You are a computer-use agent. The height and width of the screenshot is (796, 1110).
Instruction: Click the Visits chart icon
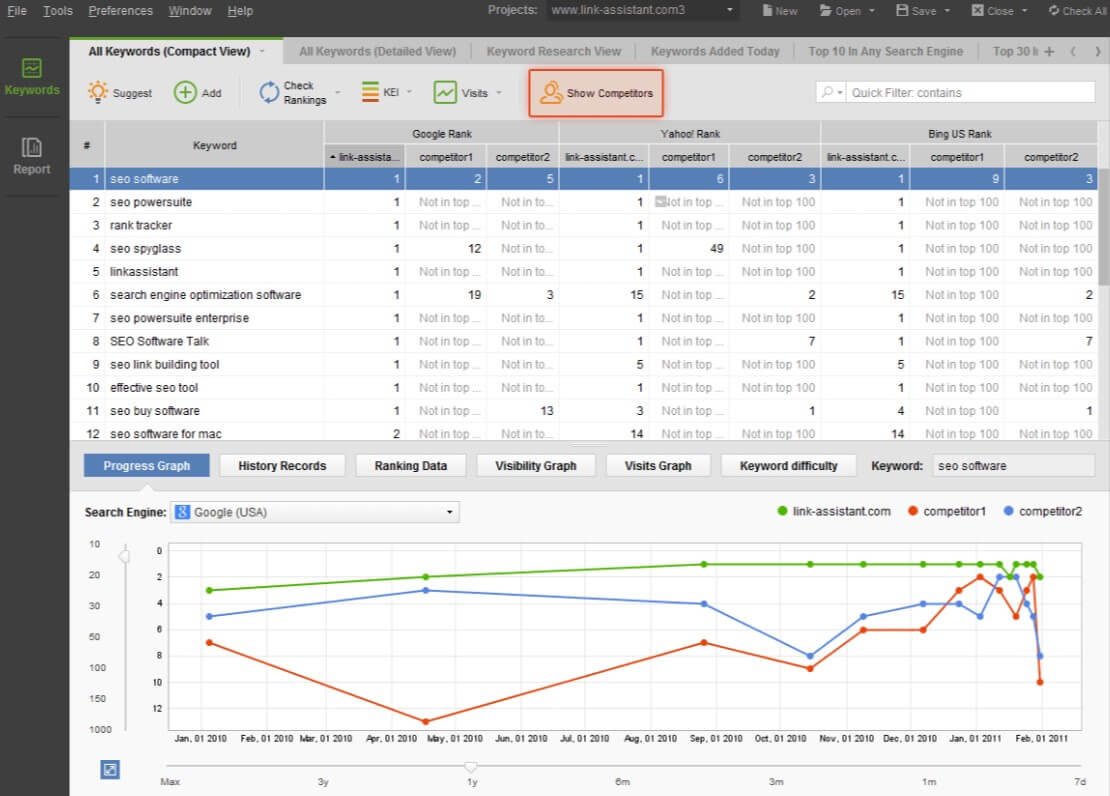tap(445, 93)
